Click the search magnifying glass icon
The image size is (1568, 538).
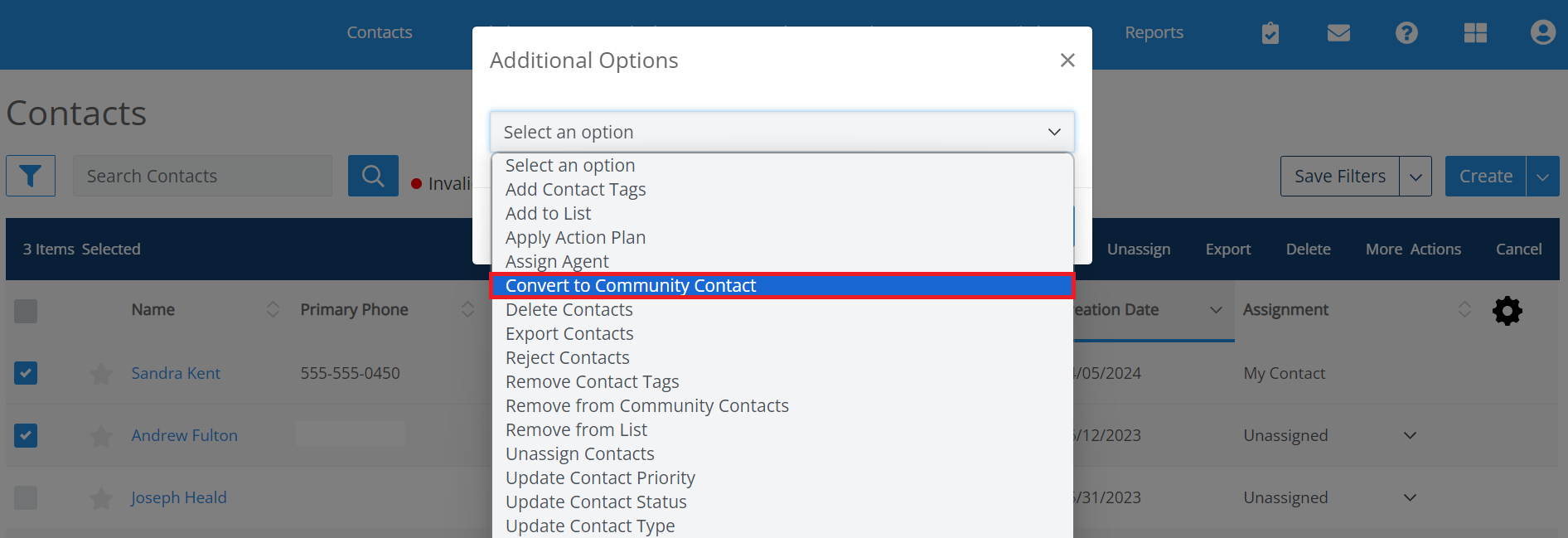click(373, 176)
